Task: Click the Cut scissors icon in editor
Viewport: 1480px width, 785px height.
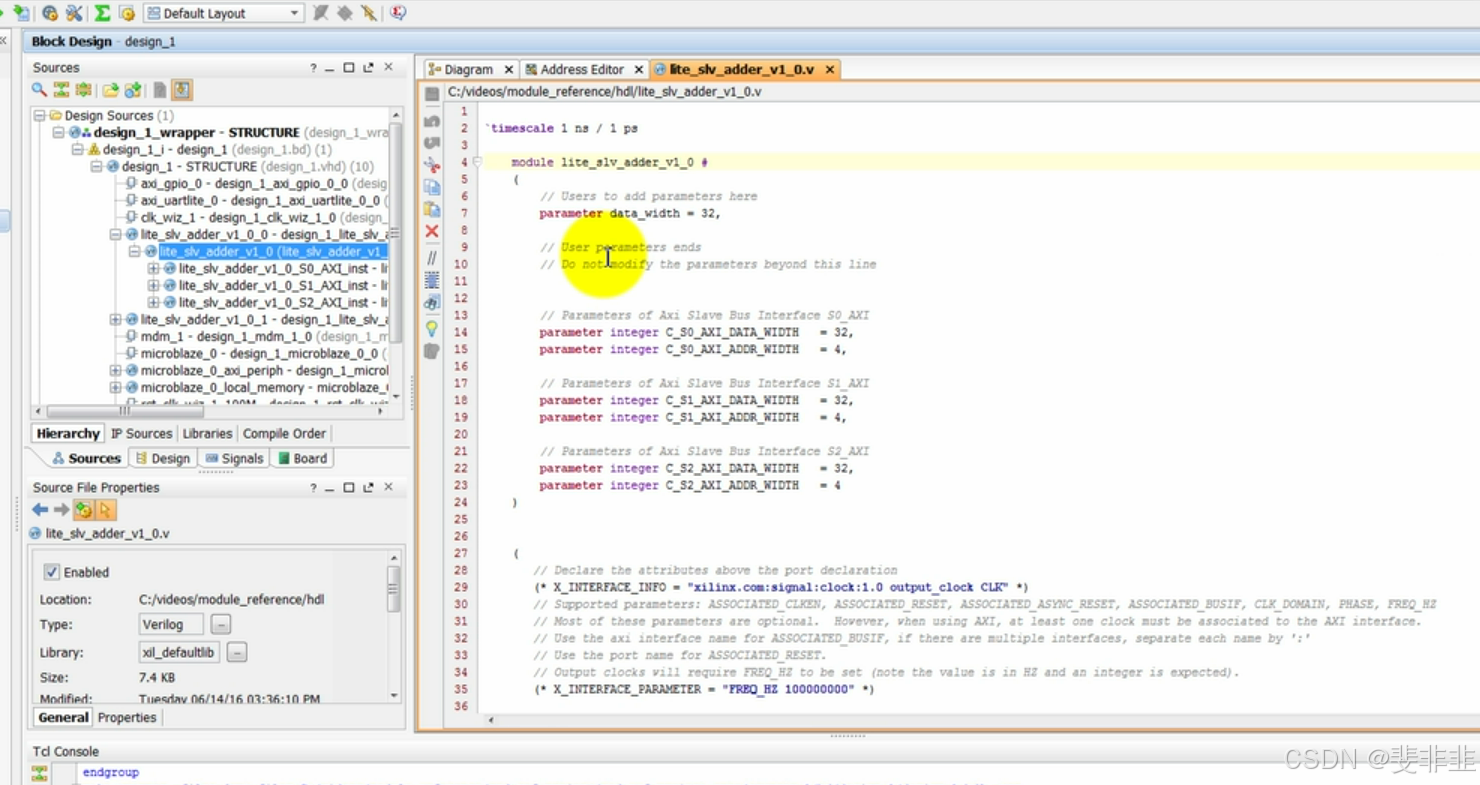Action: click(432, 164)
